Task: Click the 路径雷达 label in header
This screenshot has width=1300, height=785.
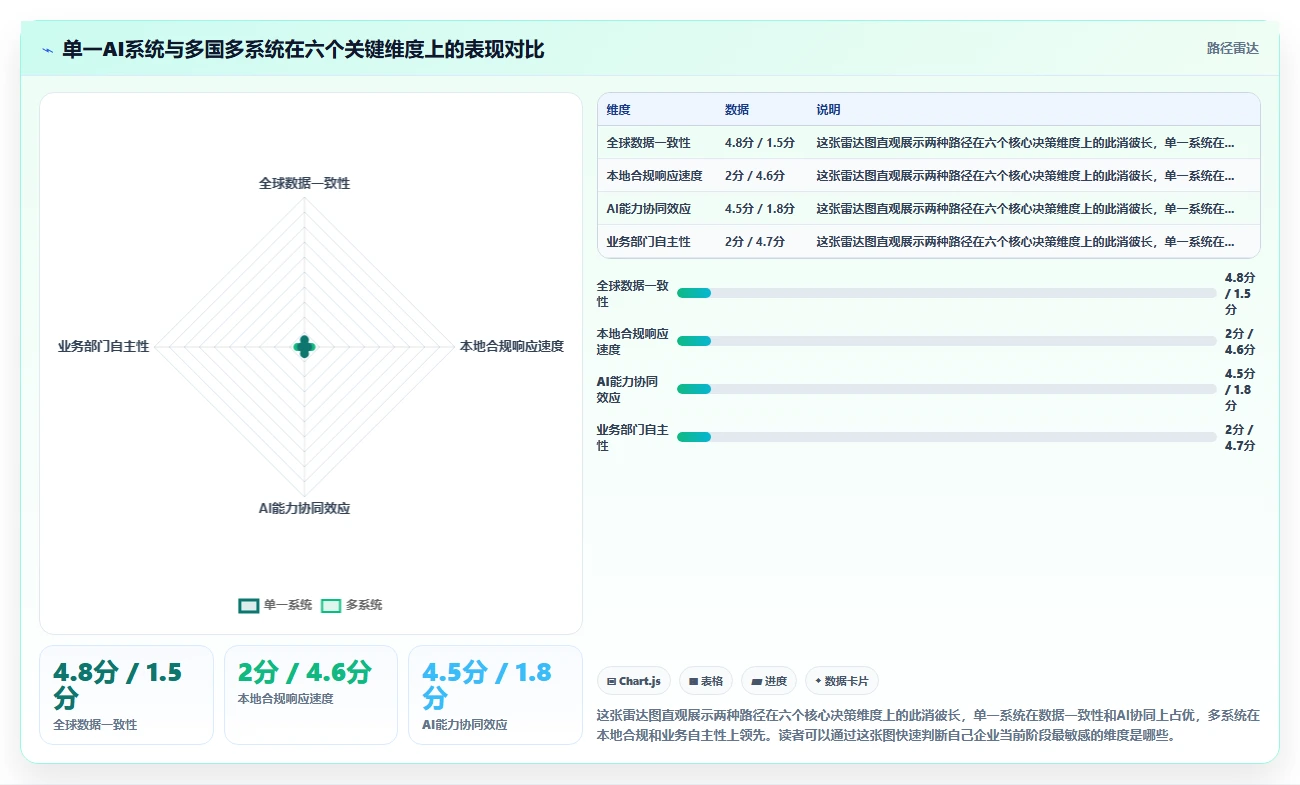Action: 1233,48
